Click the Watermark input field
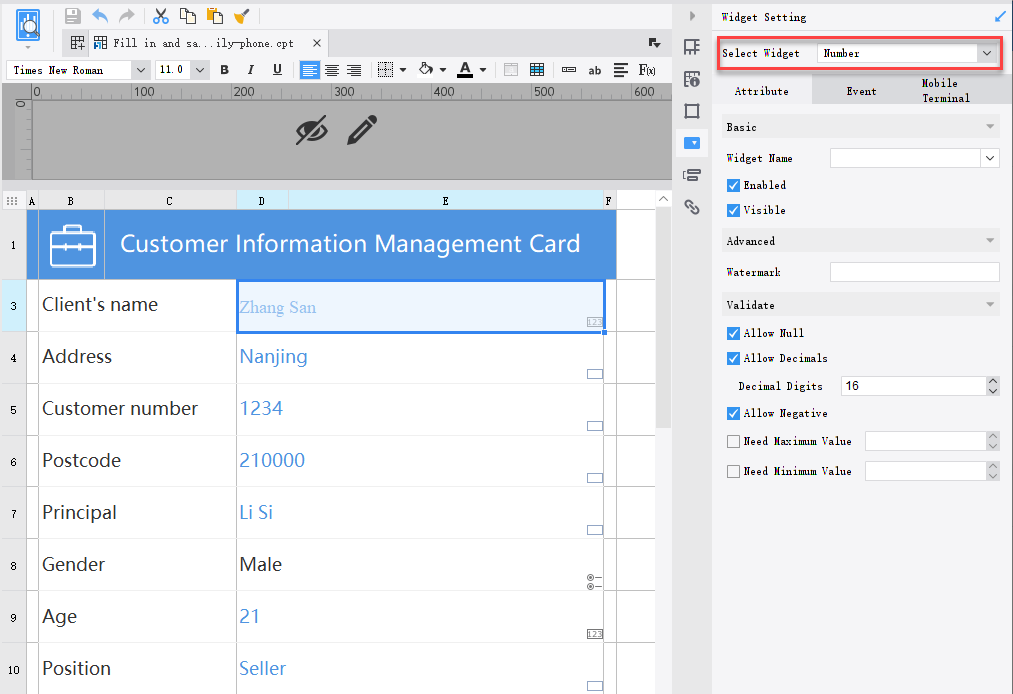The width and height of the screenshot is (1013, 694). pyautogui.click(x=914, y=272)
